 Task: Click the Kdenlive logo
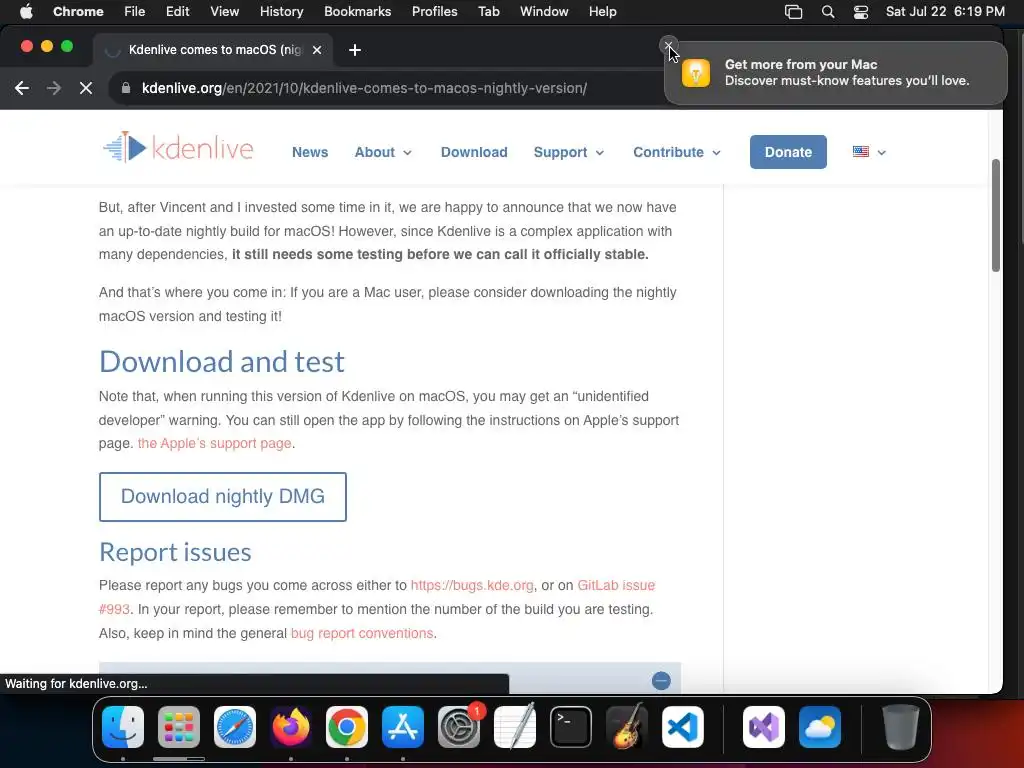[x=178, y=148]
